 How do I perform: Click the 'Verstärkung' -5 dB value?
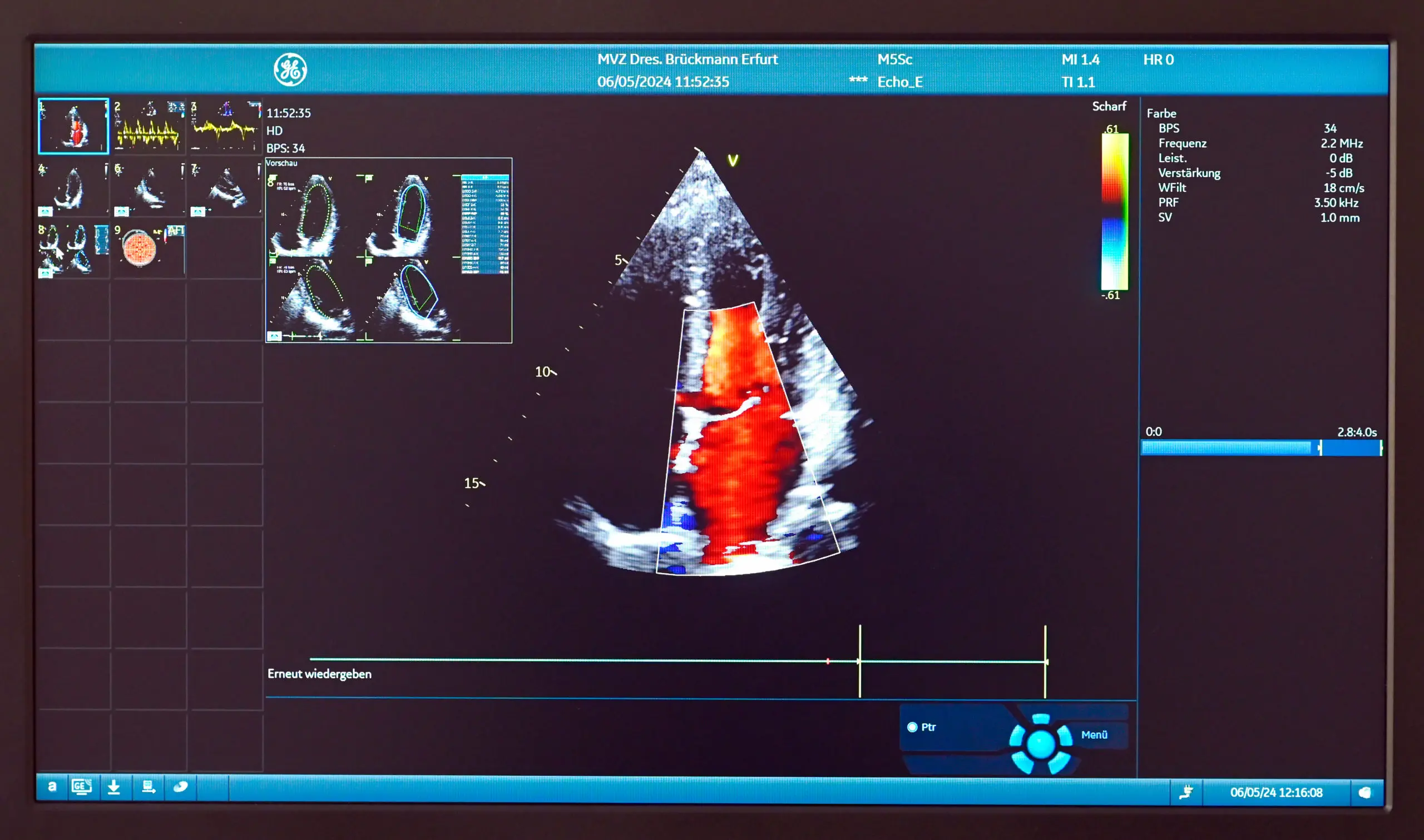(1339, 173)
